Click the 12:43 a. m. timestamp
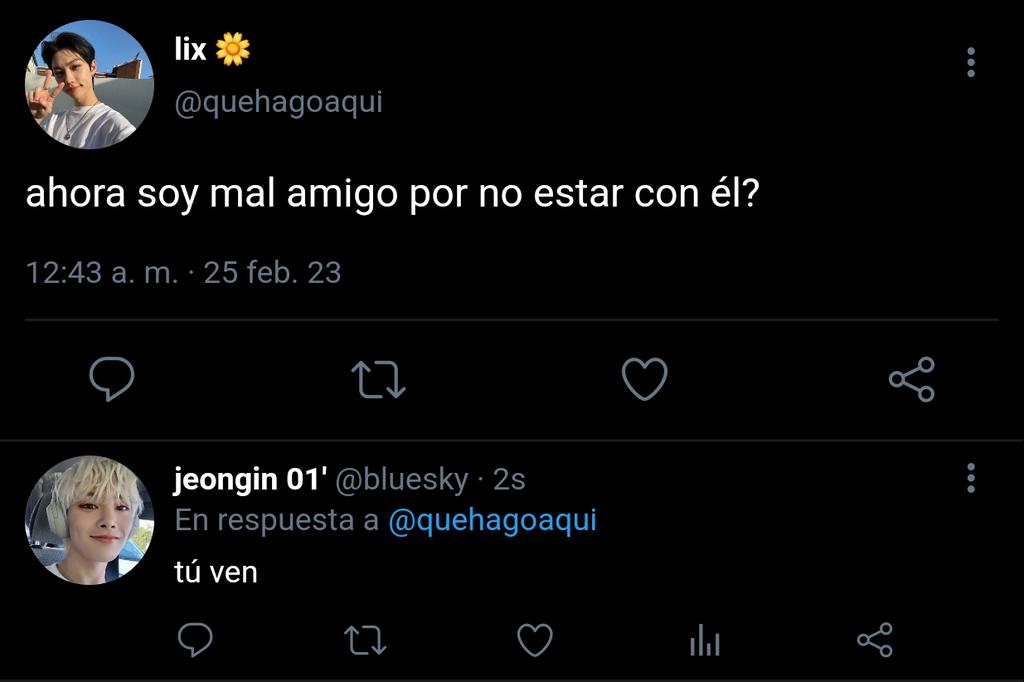The image size is (1024, 682). [x=102, y=272]
